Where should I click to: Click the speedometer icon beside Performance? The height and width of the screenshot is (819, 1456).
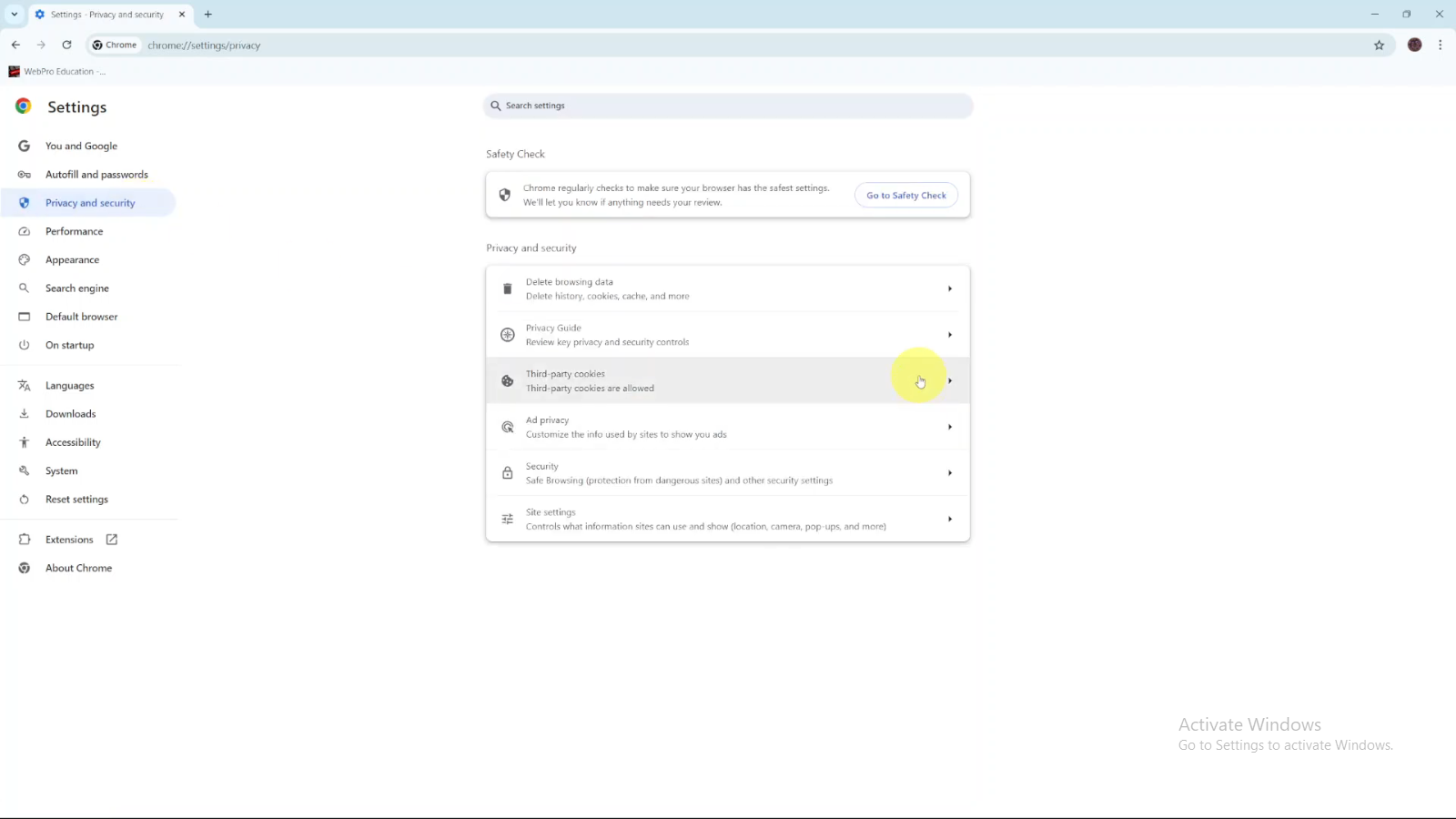pyautogui.click(x=25, y=231)
